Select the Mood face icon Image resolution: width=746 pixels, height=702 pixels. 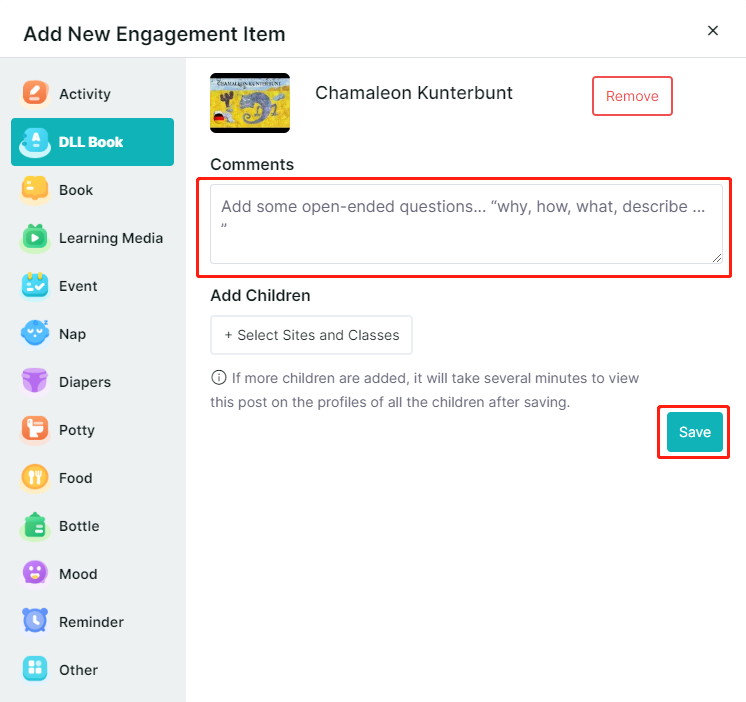(x=35, y=574)
